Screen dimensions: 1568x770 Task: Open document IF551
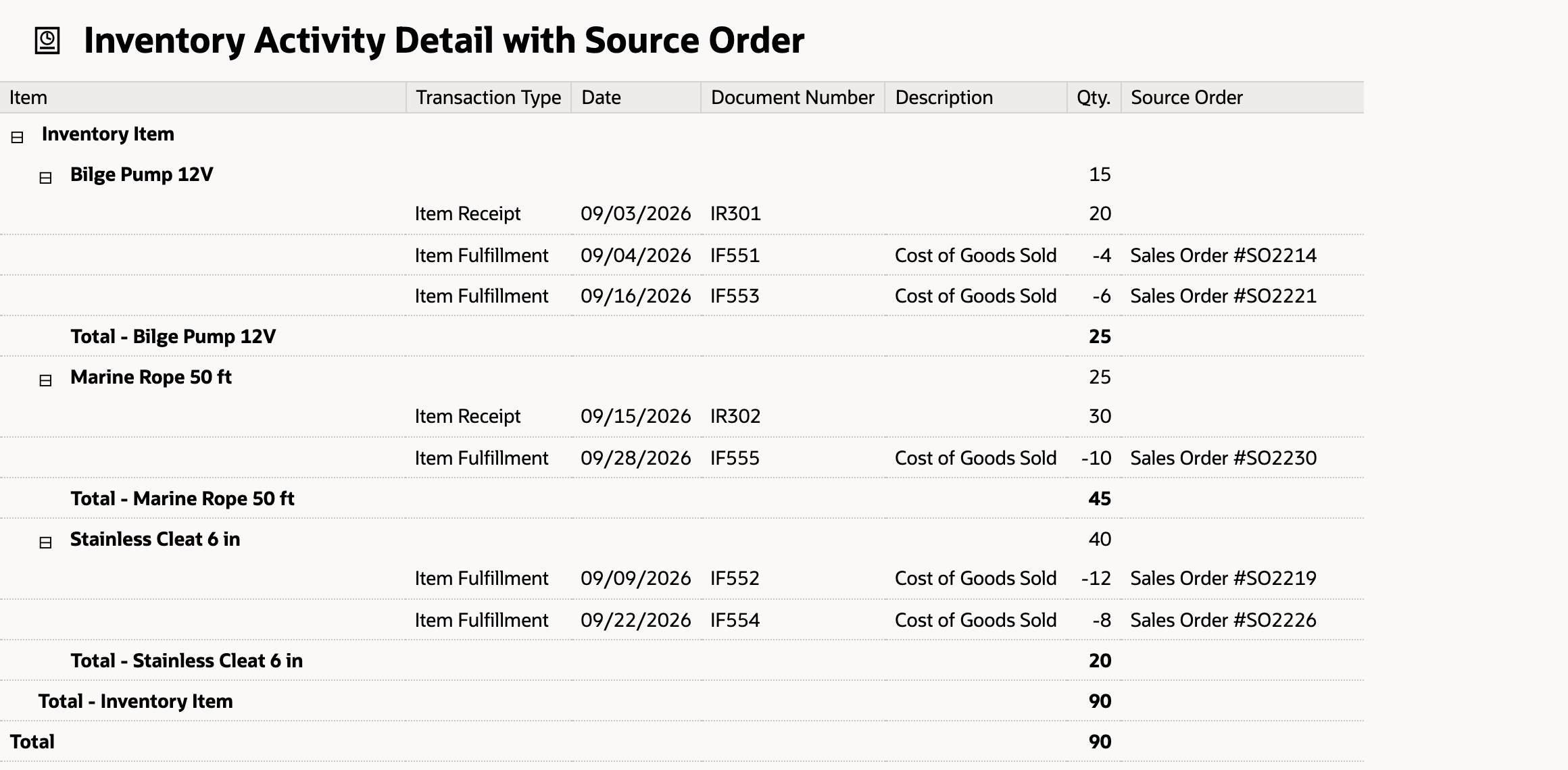tap(735, 255)
